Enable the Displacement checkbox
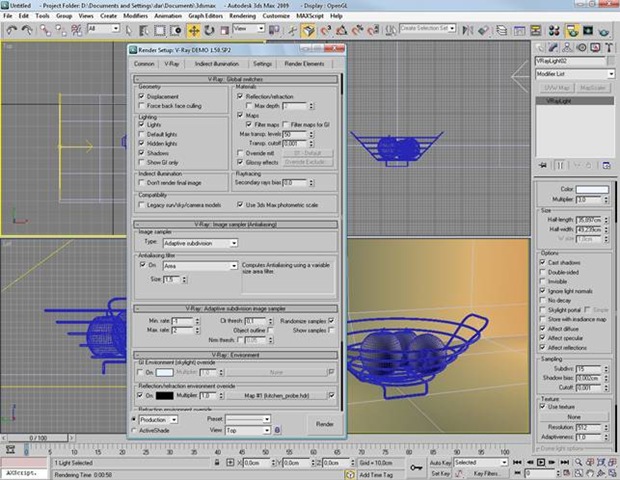This screenshot has height=480, width=620. pyautogui.click(x=142, y=97)
